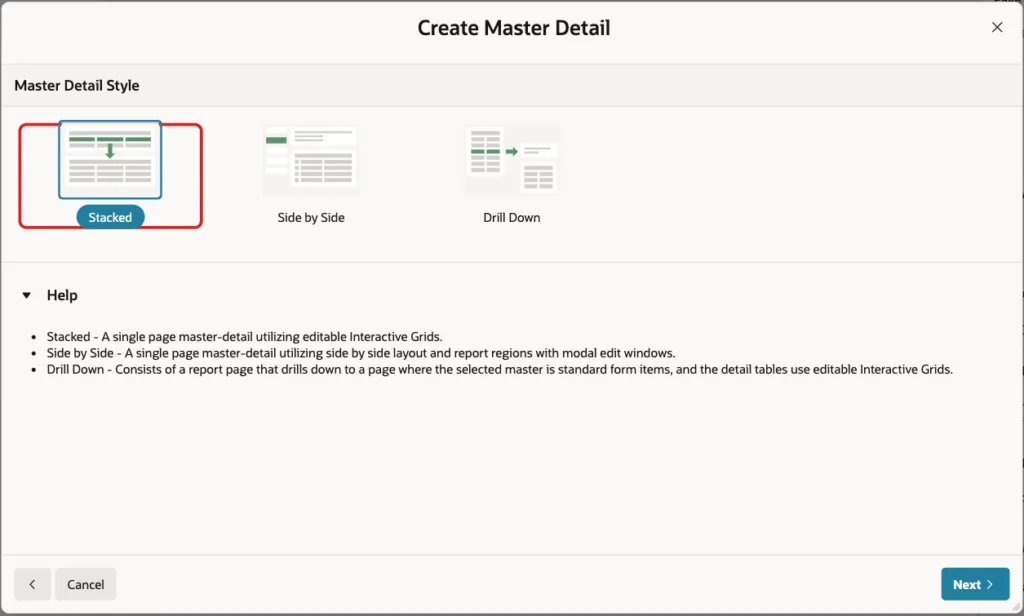Viewport: 1024px width, 616px height.
Task: Select the Drill Down label
Action: point(511,218)
